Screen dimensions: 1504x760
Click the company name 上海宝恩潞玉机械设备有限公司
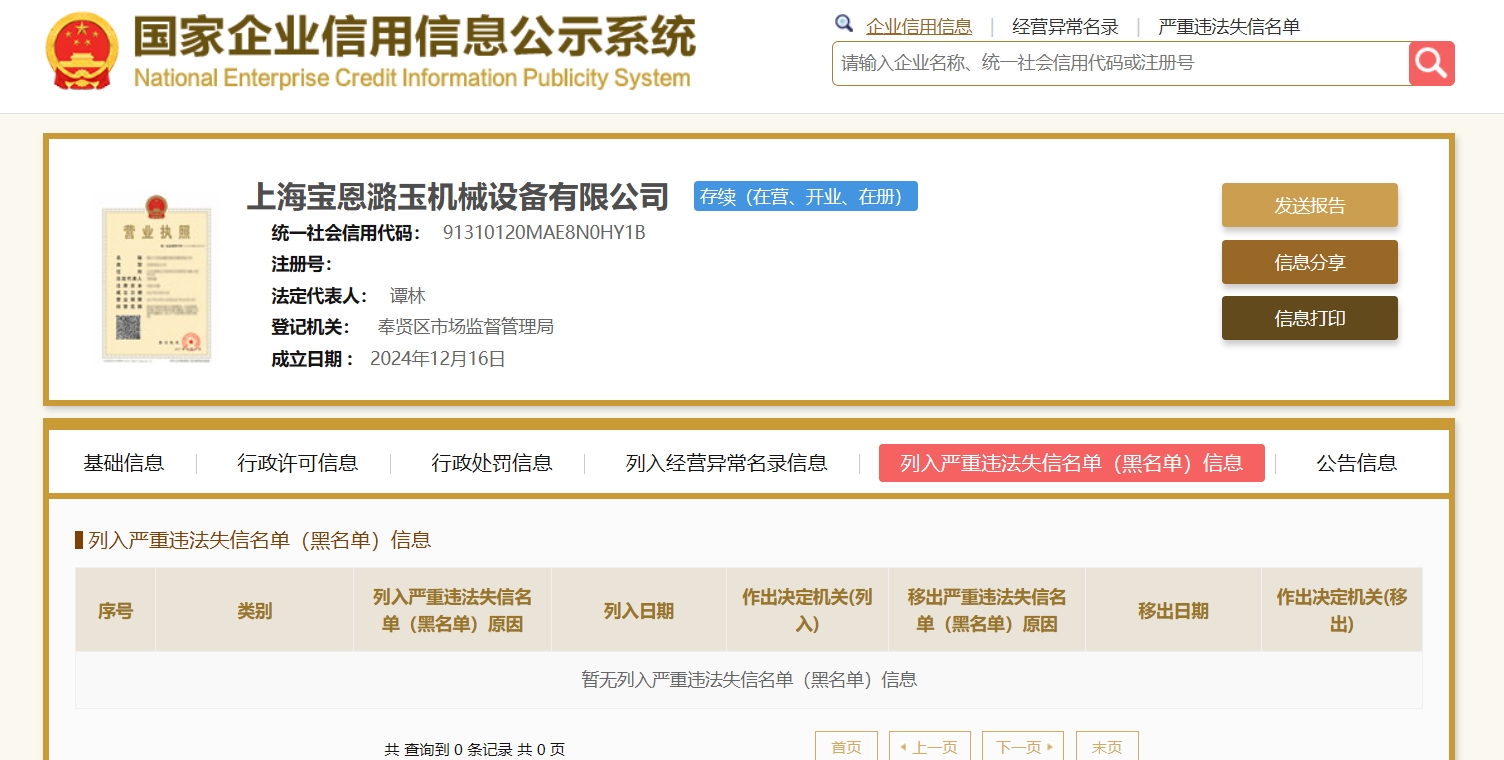coord(458,197)
